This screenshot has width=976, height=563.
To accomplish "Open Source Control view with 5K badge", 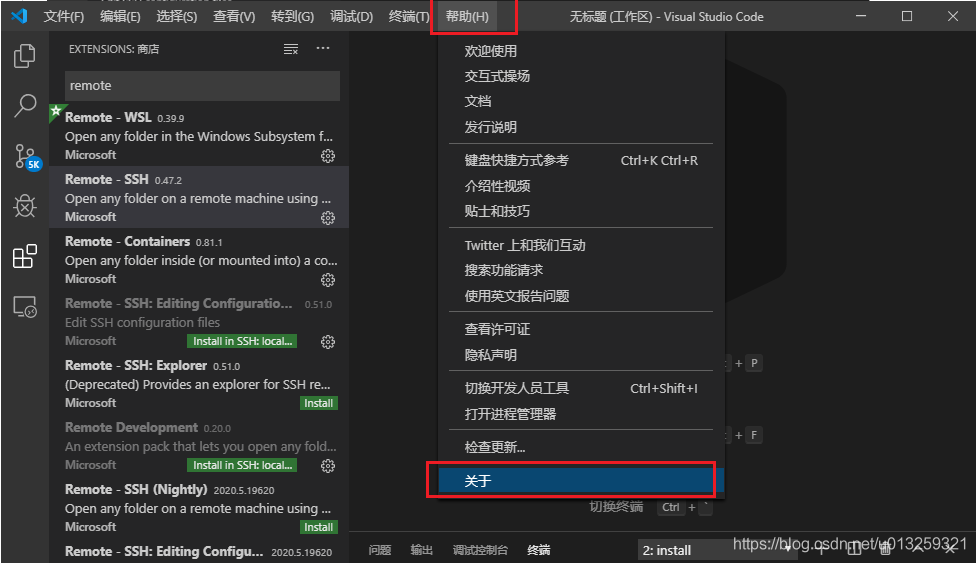I will point(27,157).
